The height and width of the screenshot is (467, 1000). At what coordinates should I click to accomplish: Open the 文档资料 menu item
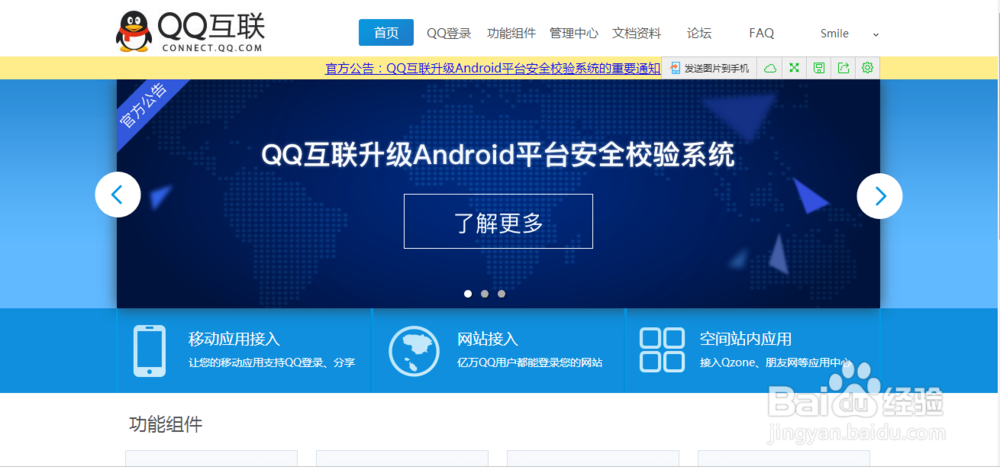[x=636, y=33]
